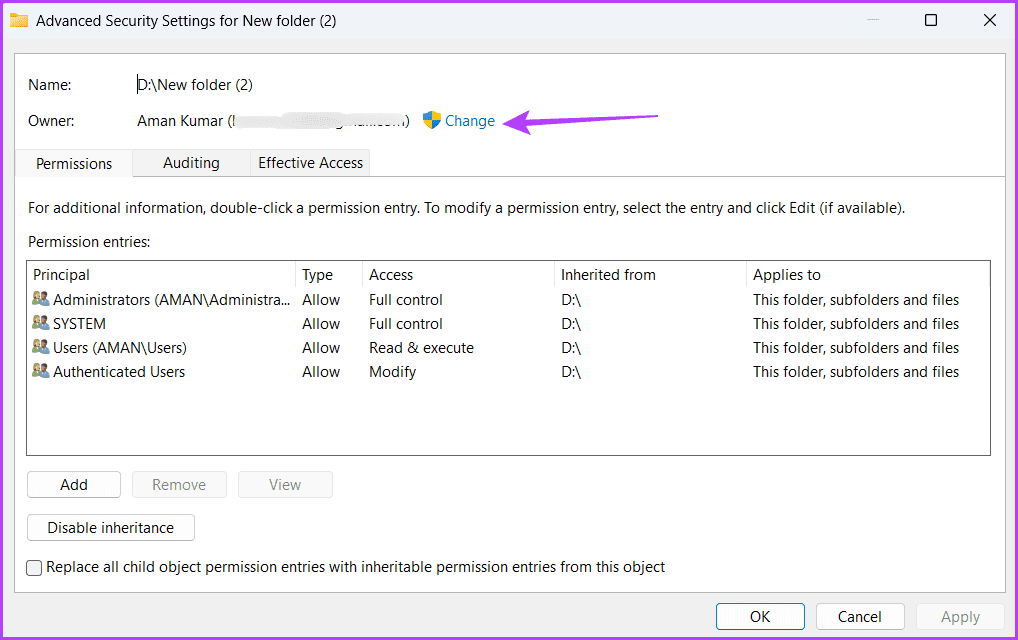Viewport: 1018px width, 640px height.
Task: Click the Change owner link
Action: [469, 121]
